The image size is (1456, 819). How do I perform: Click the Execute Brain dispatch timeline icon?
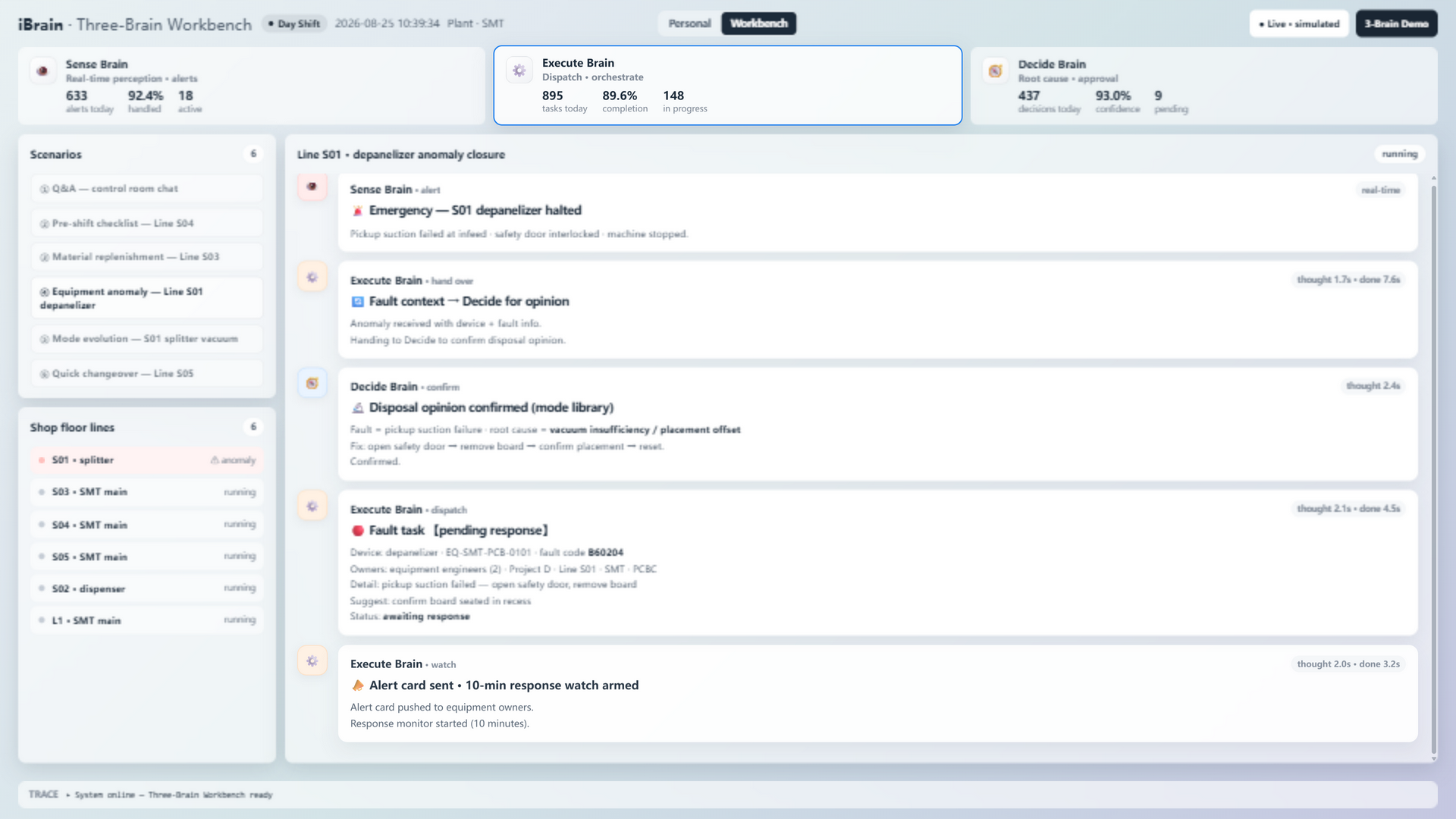(312, 506)
